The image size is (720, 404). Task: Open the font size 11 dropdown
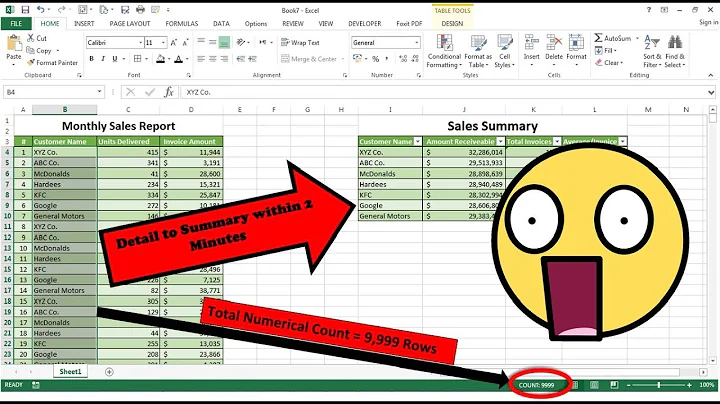[x=163, y=43]
